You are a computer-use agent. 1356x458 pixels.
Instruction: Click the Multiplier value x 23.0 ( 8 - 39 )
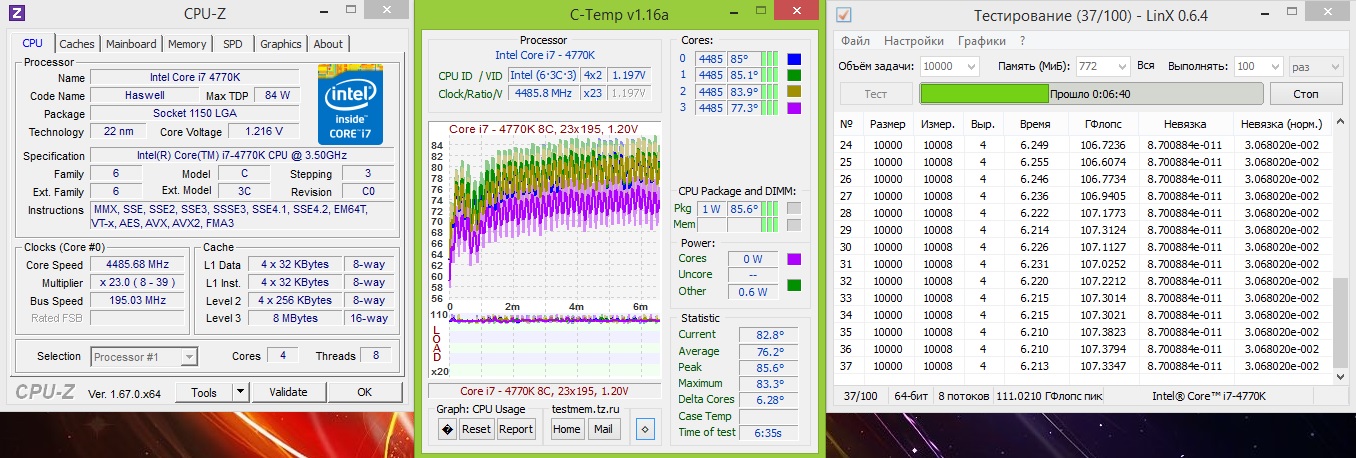(x=138, y=283)
